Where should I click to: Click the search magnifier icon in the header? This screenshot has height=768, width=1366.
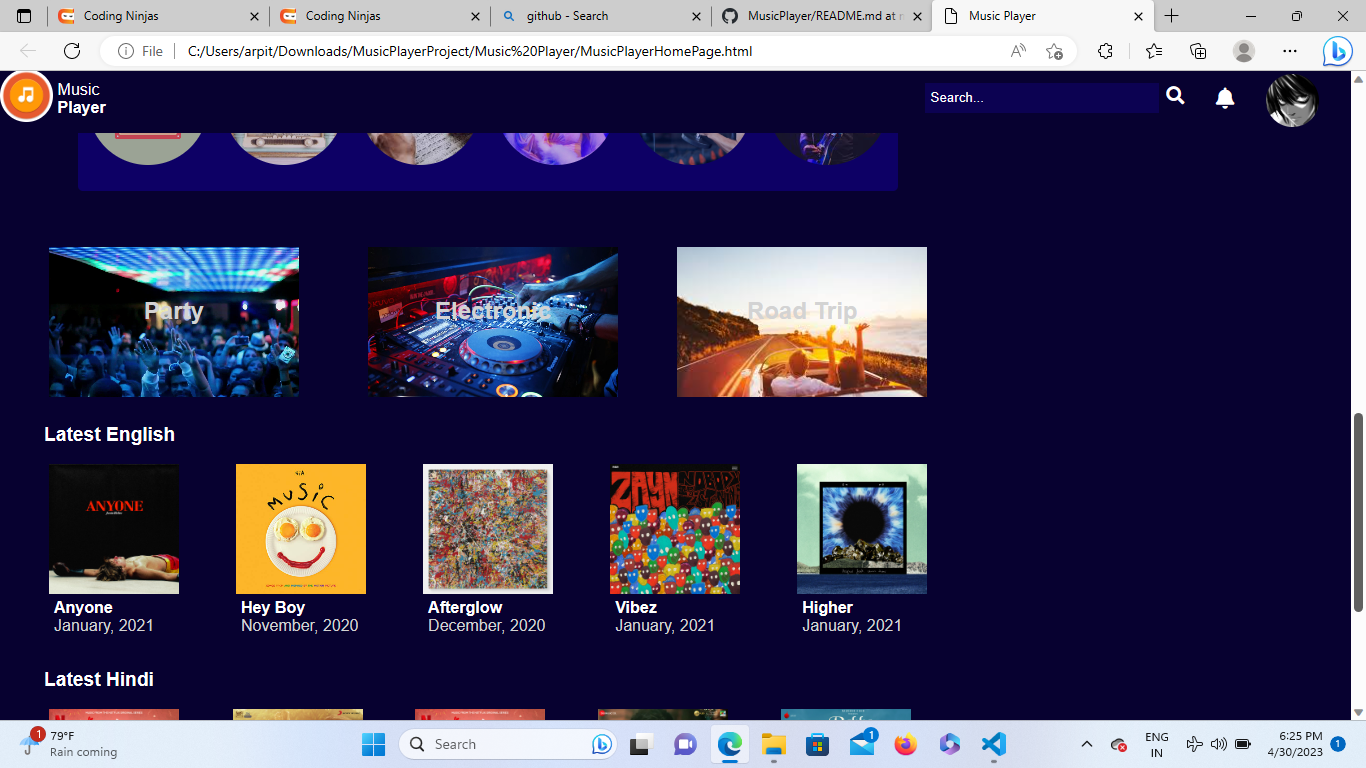pos(1175,96)
